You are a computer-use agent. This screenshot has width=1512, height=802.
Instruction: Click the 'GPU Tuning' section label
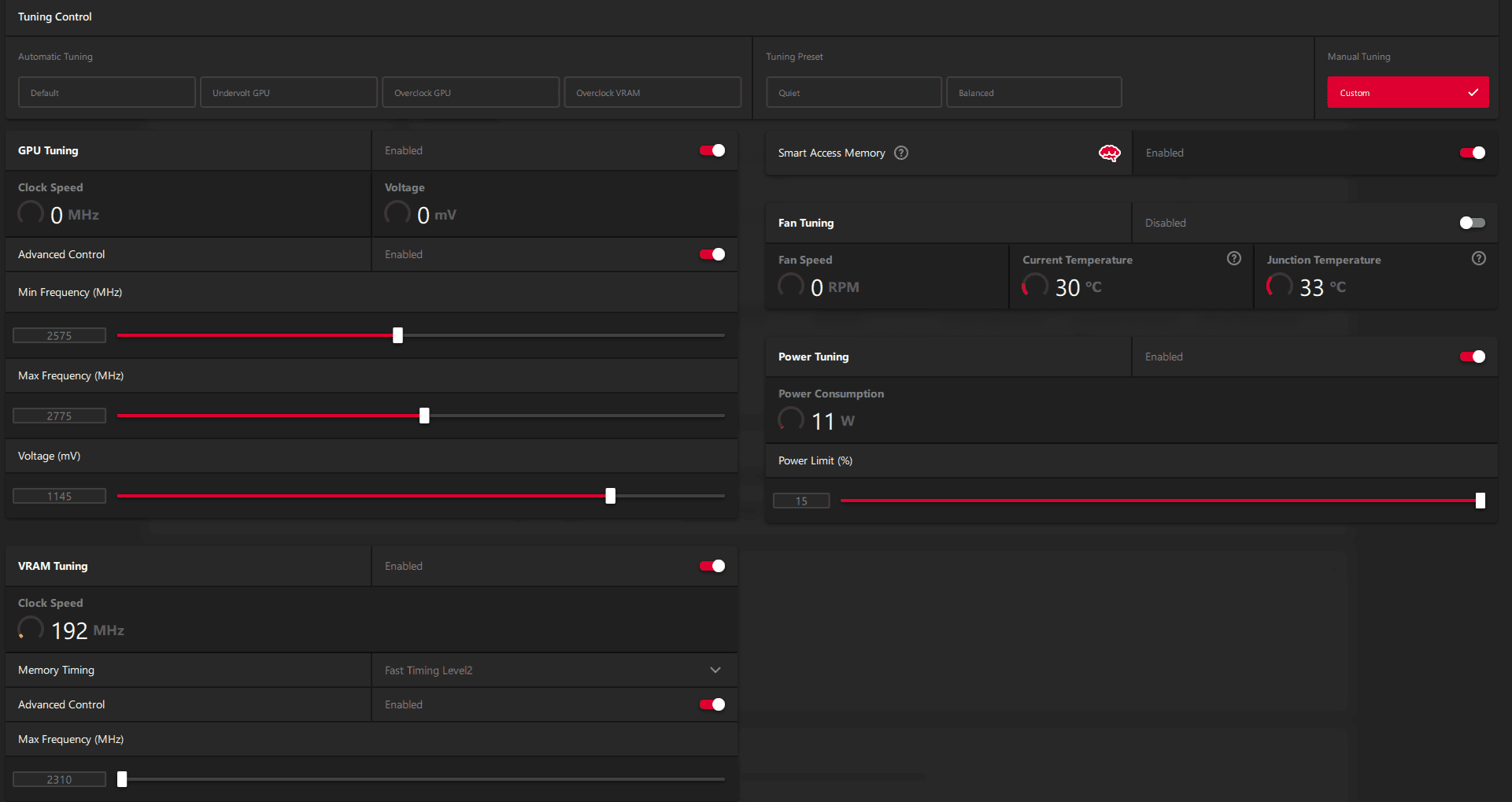[x=48, y=150]
